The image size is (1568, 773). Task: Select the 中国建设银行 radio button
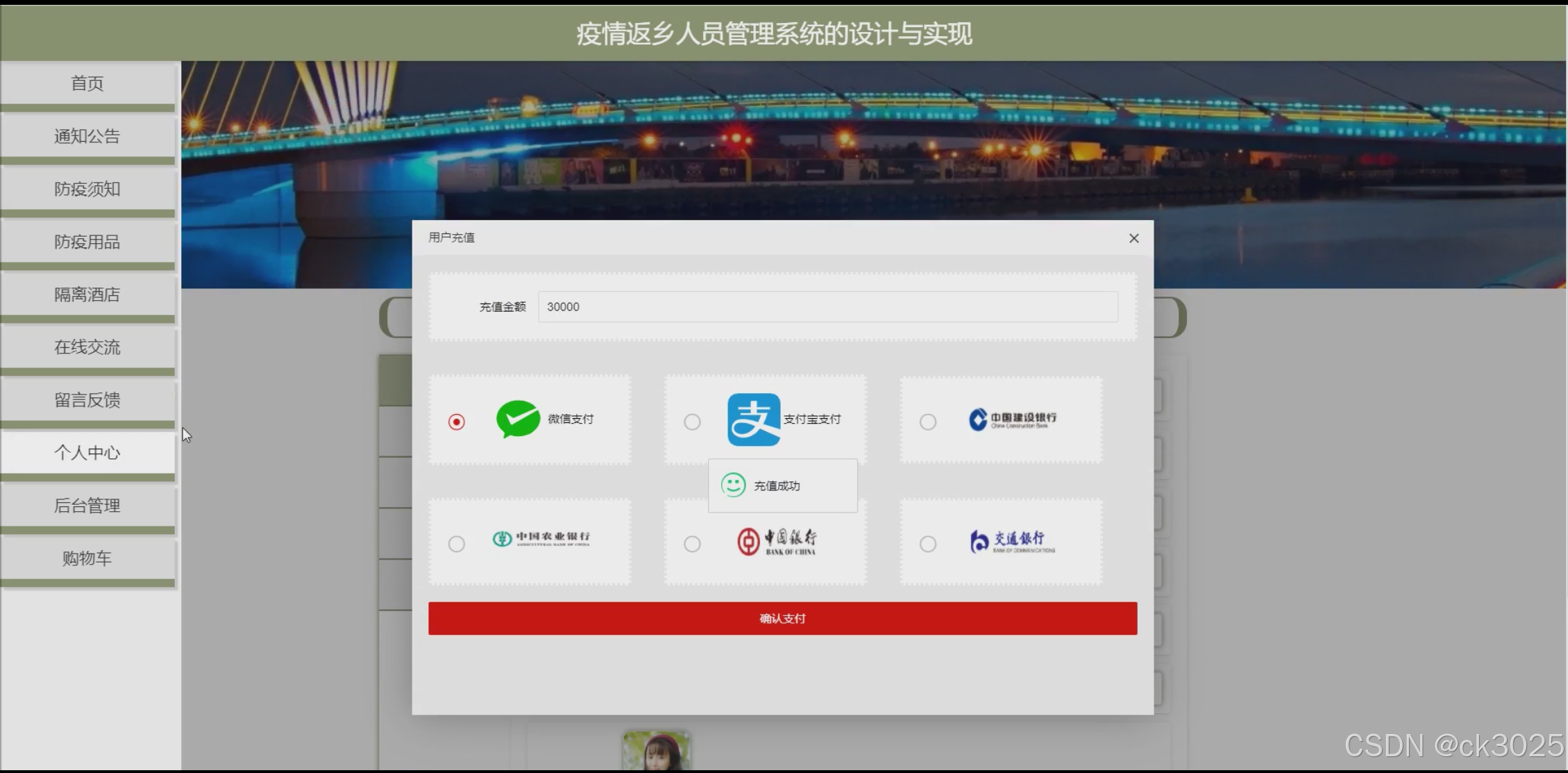click(927, 422)
